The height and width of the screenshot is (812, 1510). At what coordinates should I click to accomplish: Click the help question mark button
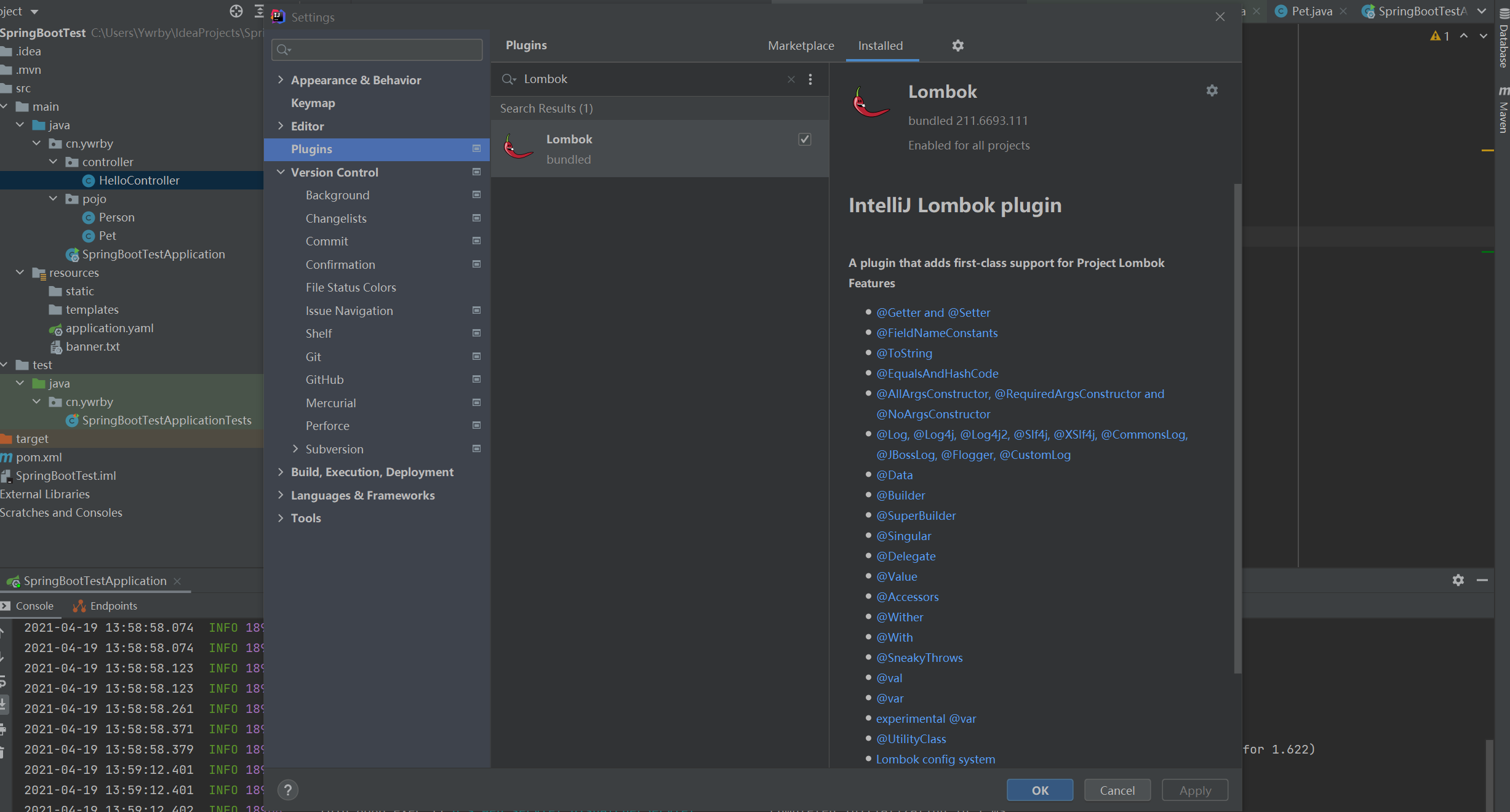(x=287, y=790)
